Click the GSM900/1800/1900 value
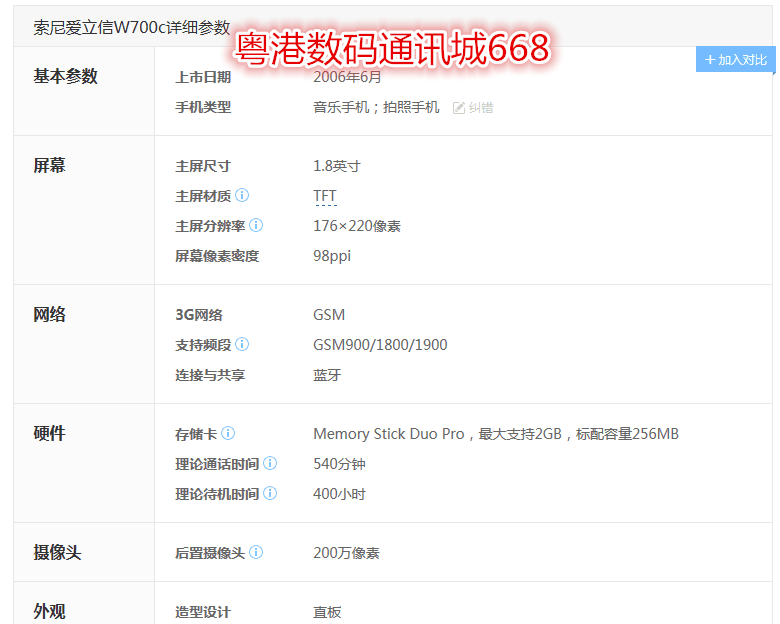780x624 pixels. pos(380,345)
